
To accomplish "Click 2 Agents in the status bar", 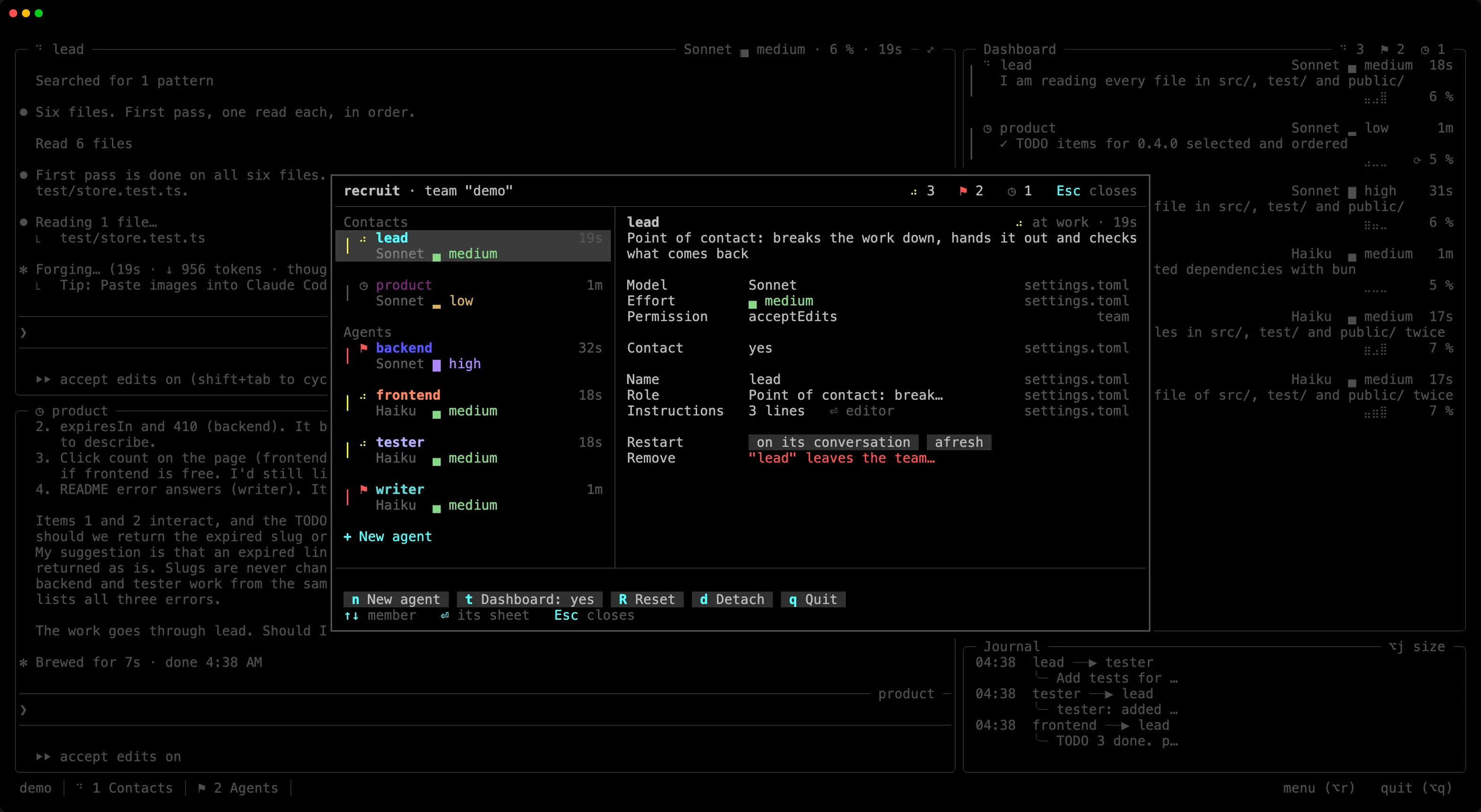I will point(238,788).
